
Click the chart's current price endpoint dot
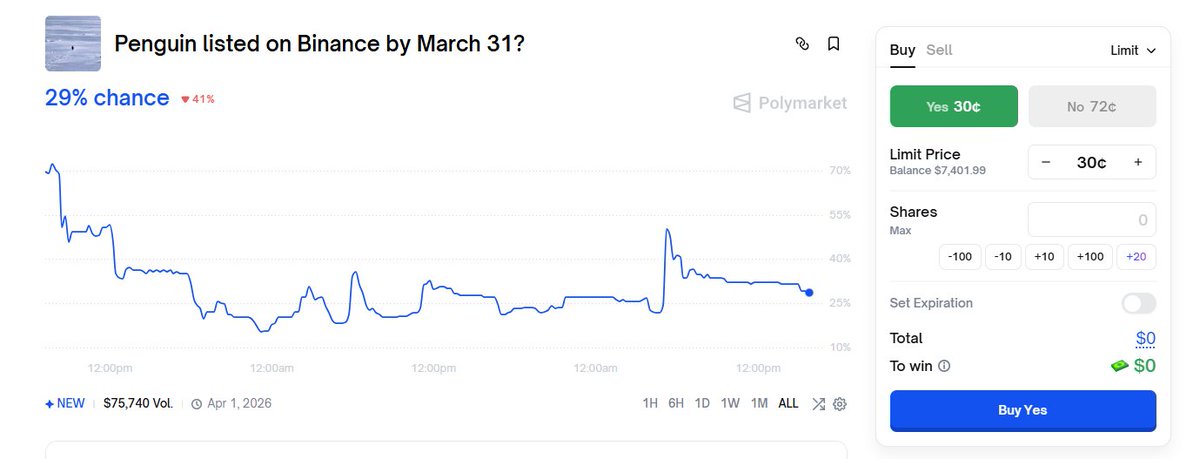(x=809, y=293)
